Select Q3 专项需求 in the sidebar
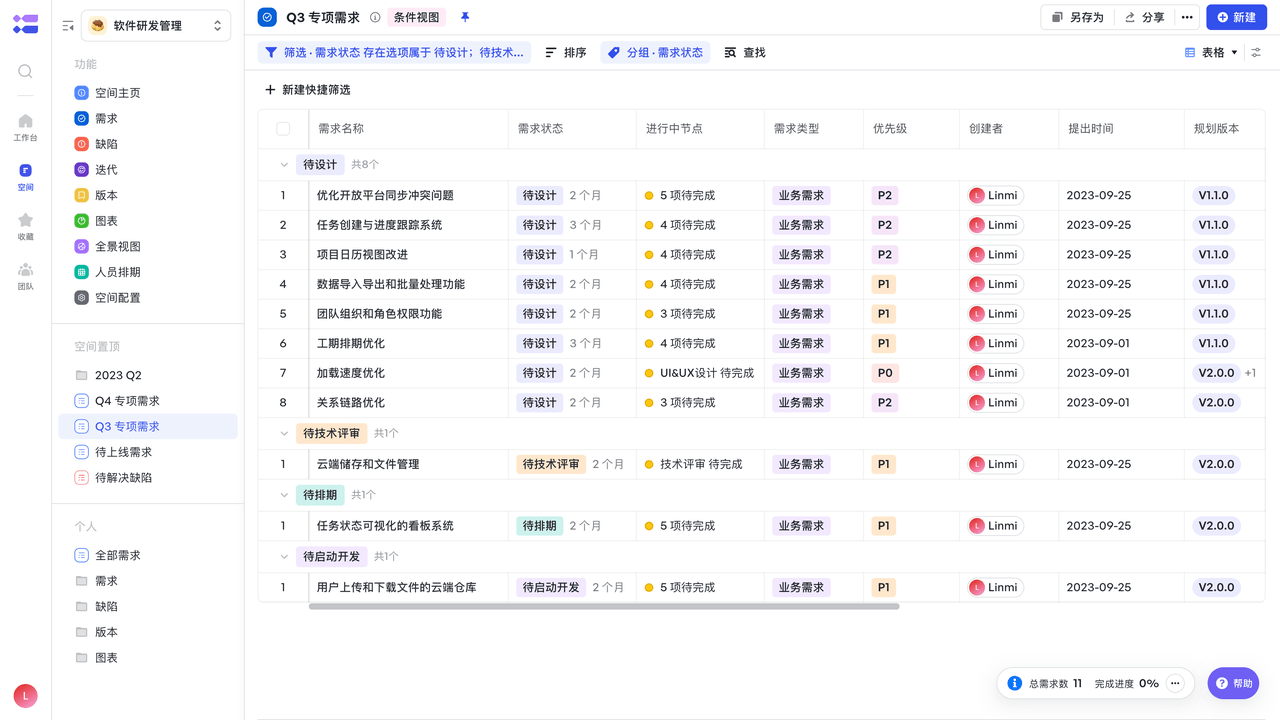1280x720 pixels. coord(148,427)
